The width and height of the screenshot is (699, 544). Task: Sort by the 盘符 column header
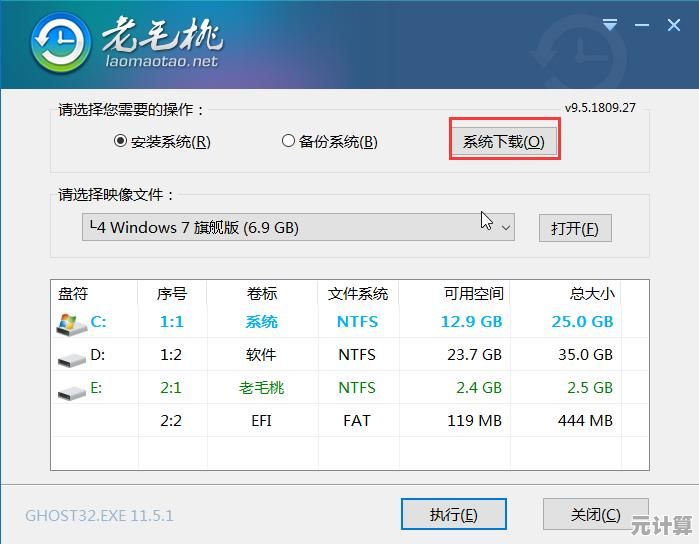point(73,293)
